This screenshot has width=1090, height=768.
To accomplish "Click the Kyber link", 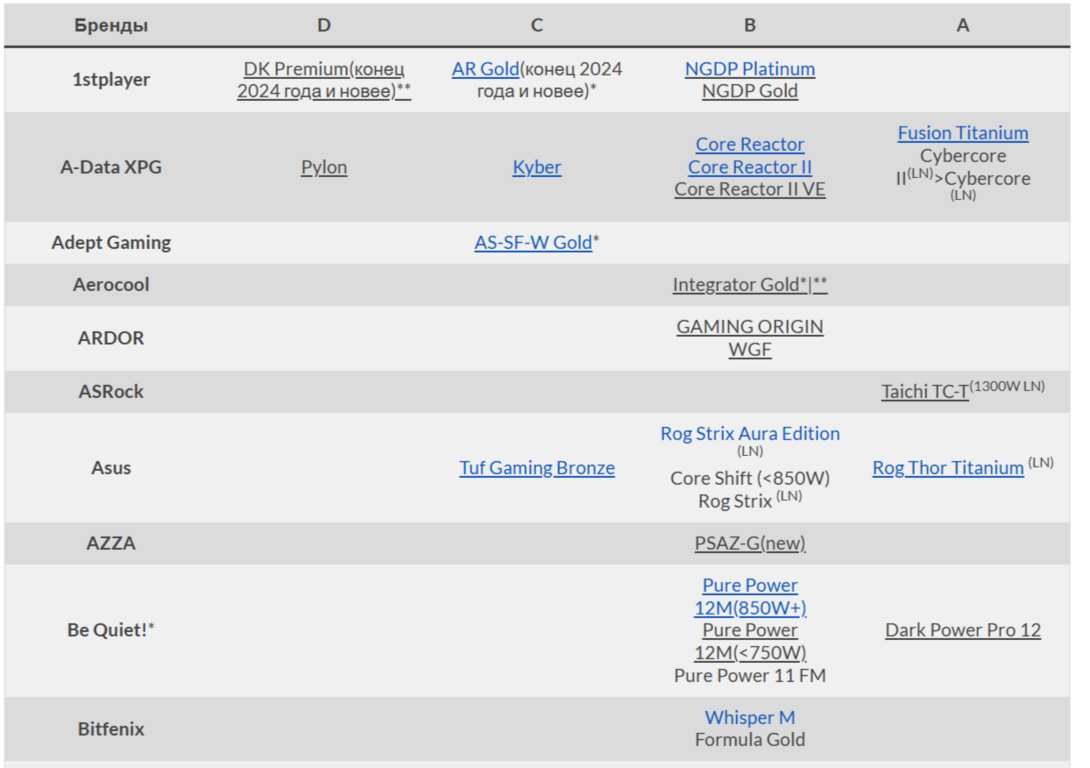I will pos(537,167).
